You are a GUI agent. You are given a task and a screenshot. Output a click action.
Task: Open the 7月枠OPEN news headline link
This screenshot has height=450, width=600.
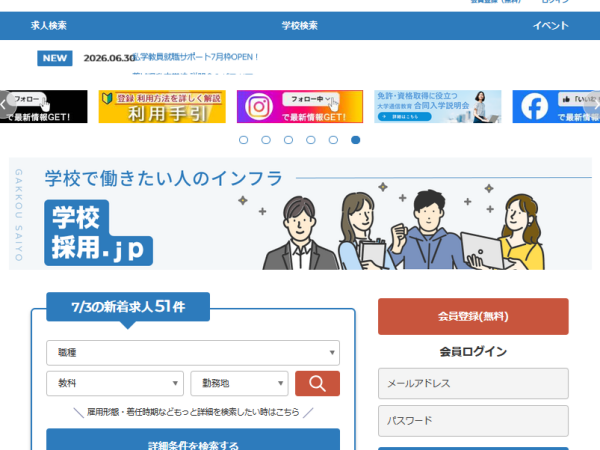(196, 57)
